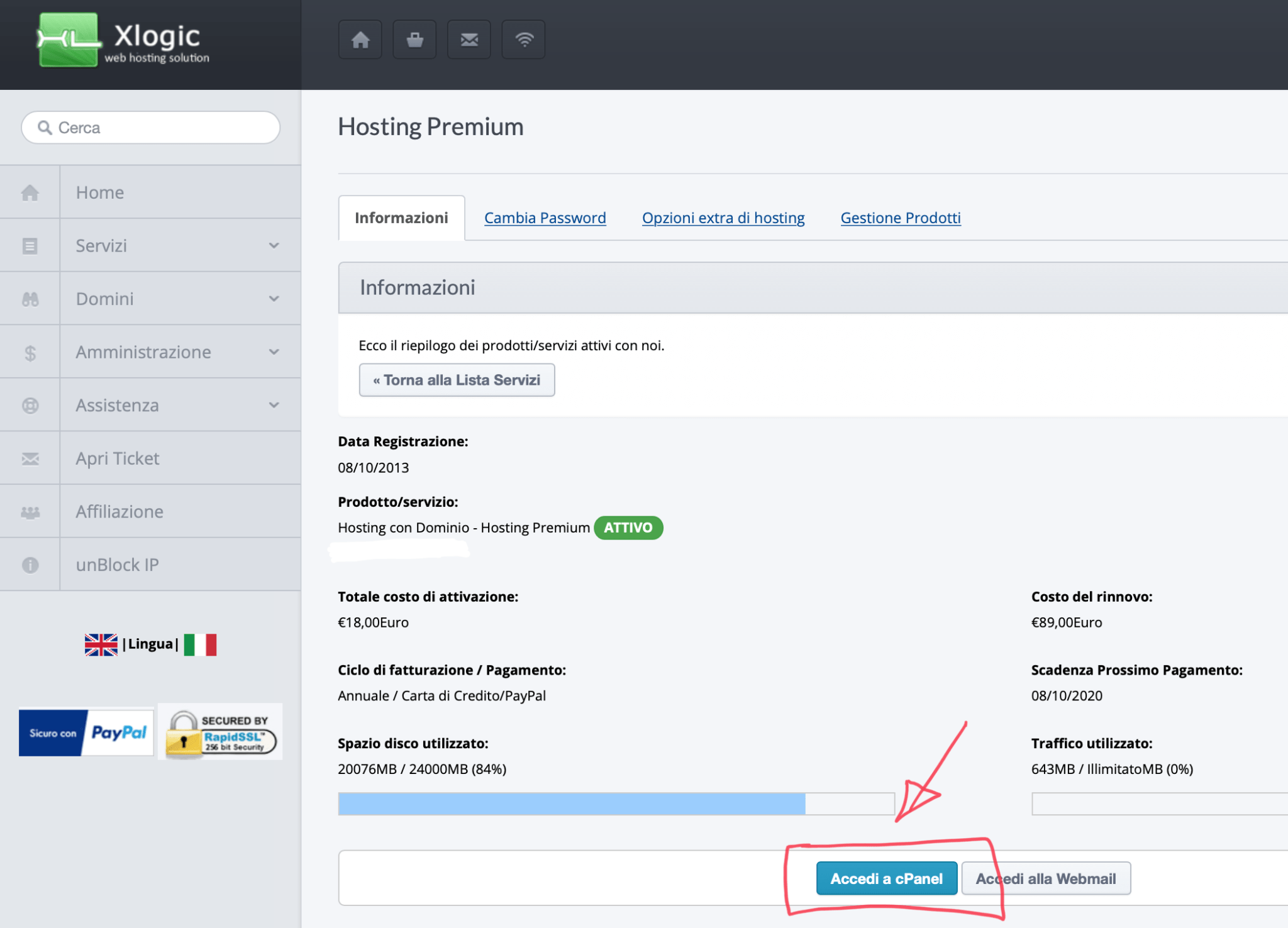Switch to the Cambia Password tab

point(545,218)
